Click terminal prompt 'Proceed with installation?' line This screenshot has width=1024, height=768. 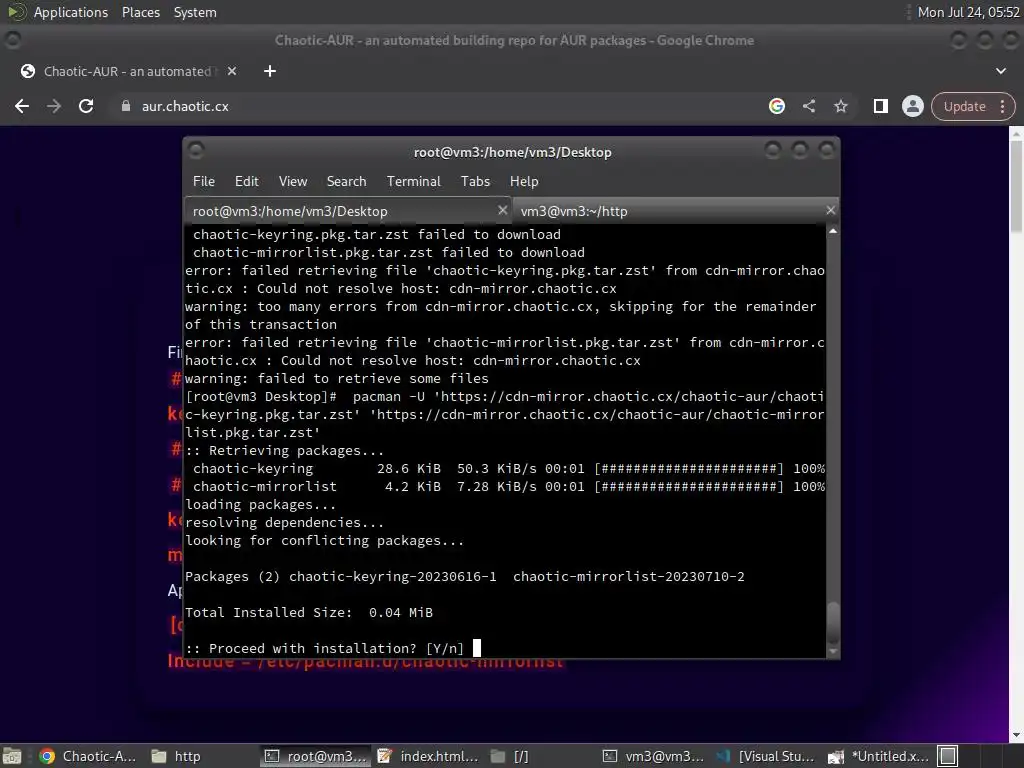(x=325, y=648)
